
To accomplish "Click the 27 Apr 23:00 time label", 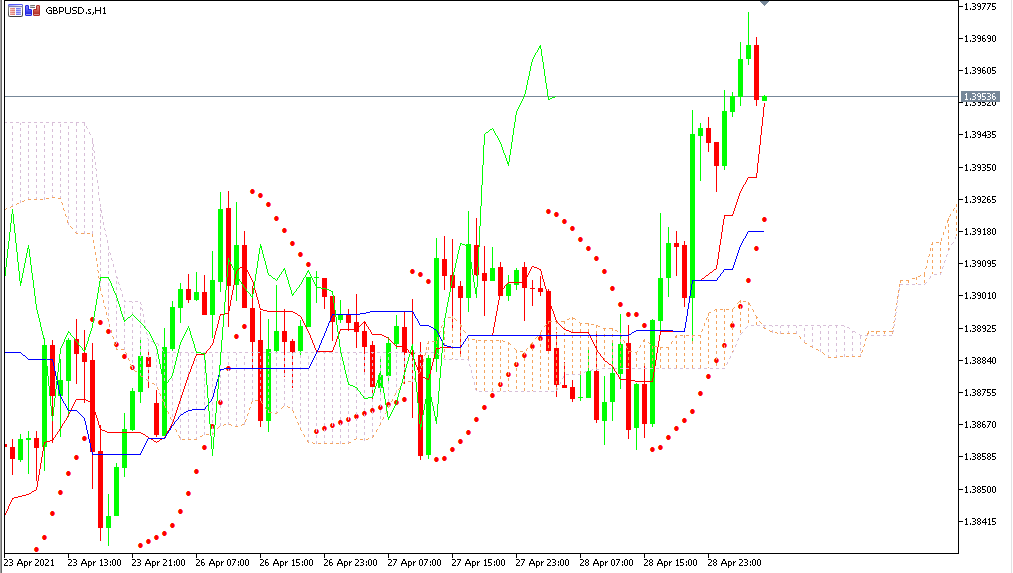I will click(x=542, y=563).
